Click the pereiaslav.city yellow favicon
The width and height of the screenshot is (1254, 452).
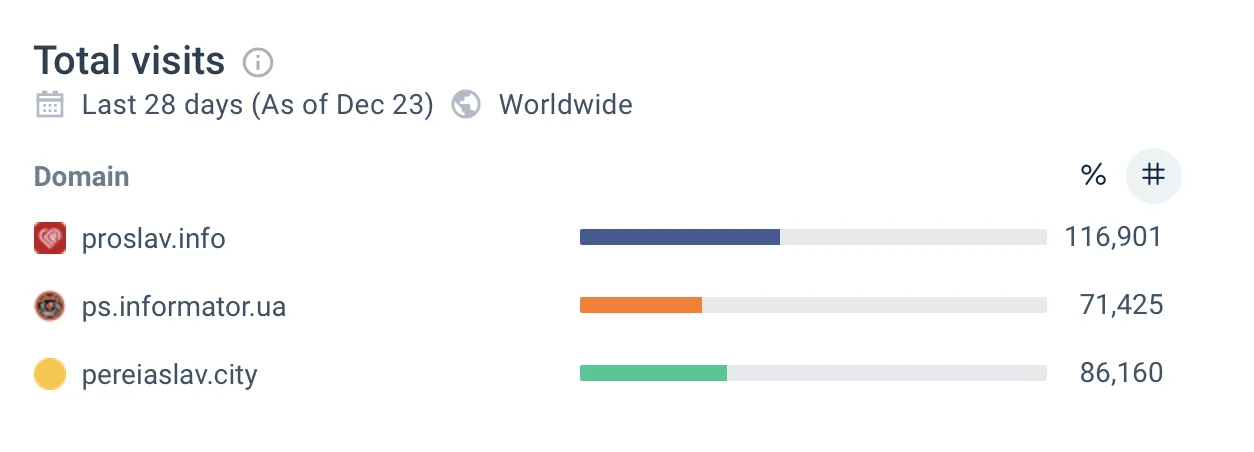click(x=50, y=374)
